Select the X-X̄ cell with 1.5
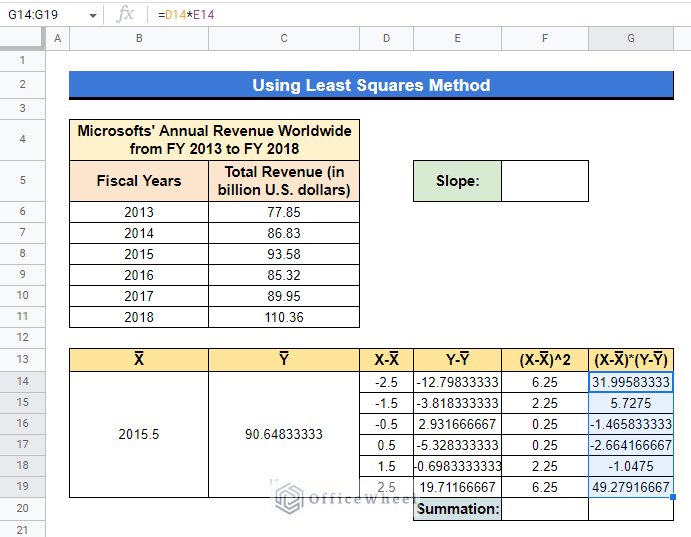 tap(386, 466)
